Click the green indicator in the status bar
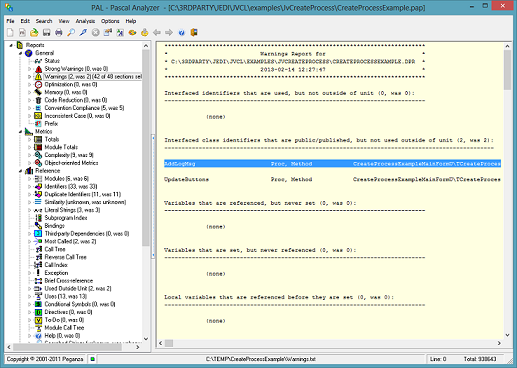 click(92, 359)
